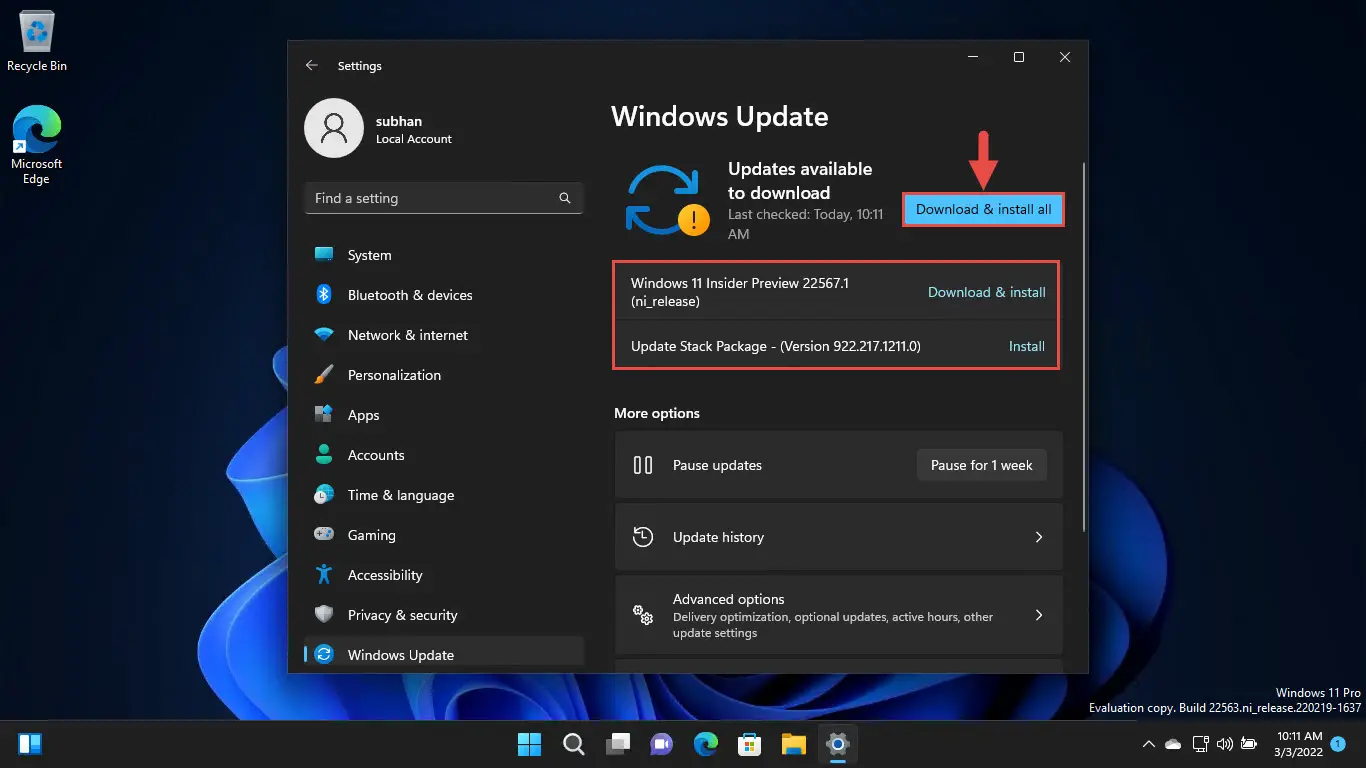
Task: Open the System settings category
Action: coord(444,255)
